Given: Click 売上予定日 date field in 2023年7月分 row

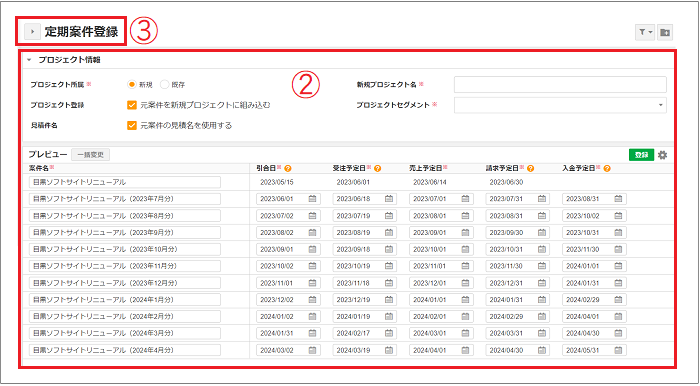Looking at the screenshot, I should coord(441,199).
